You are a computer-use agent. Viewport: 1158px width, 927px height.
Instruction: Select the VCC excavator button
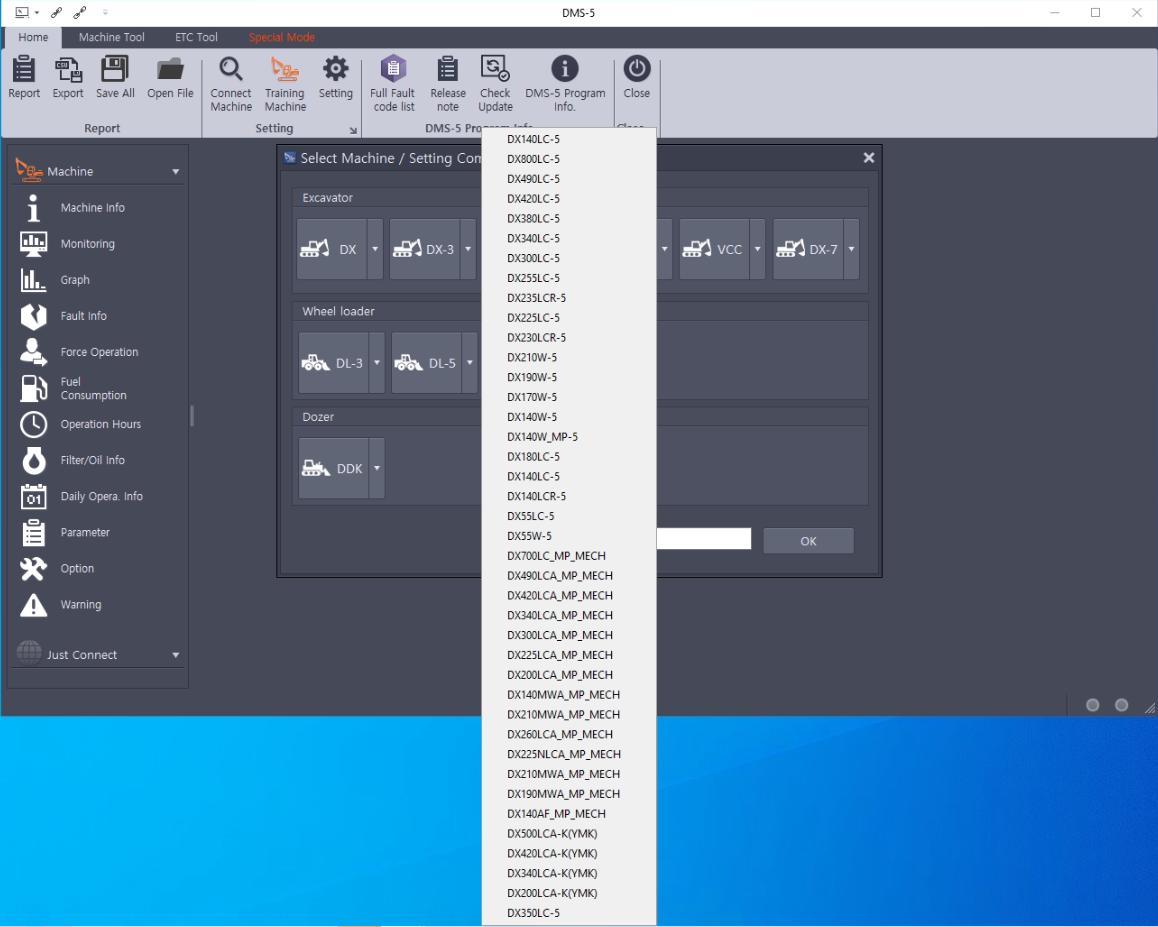pos(714,249)
